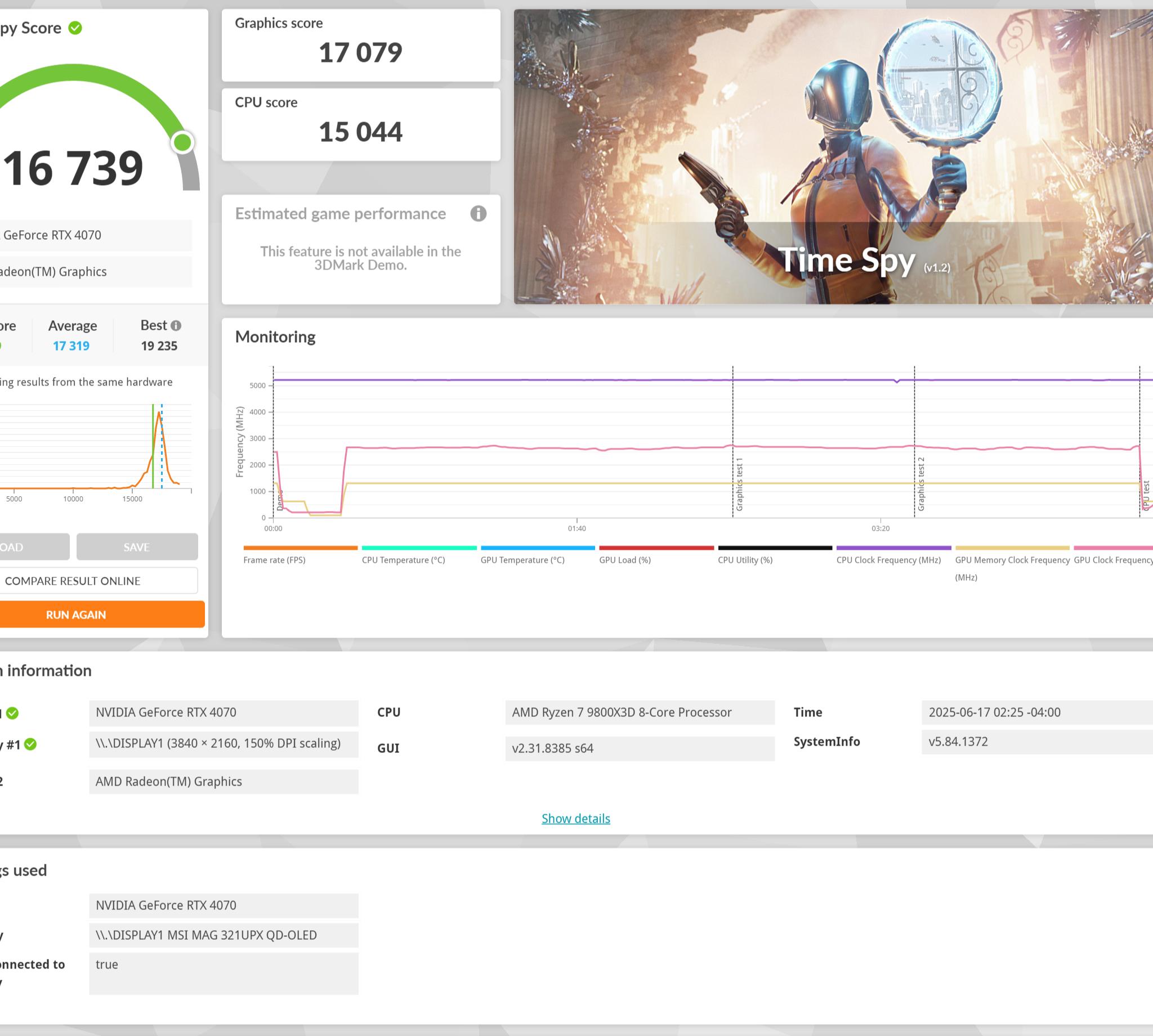
Task: Click the info icon next to Best
Action: tap(176, 326)
